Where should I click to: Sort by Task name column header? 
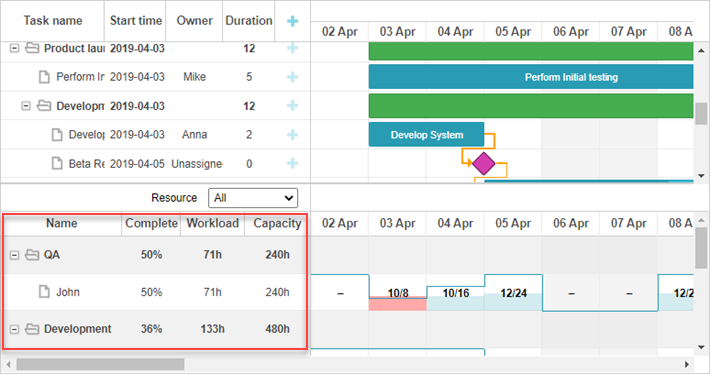pyautogui.click(x=53, y=21)
